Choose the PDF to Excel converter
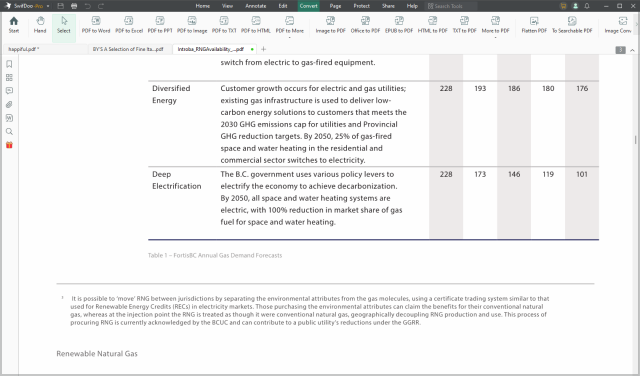Image resolution: width=640 pixels, height=376 pixels. point(129,24)
